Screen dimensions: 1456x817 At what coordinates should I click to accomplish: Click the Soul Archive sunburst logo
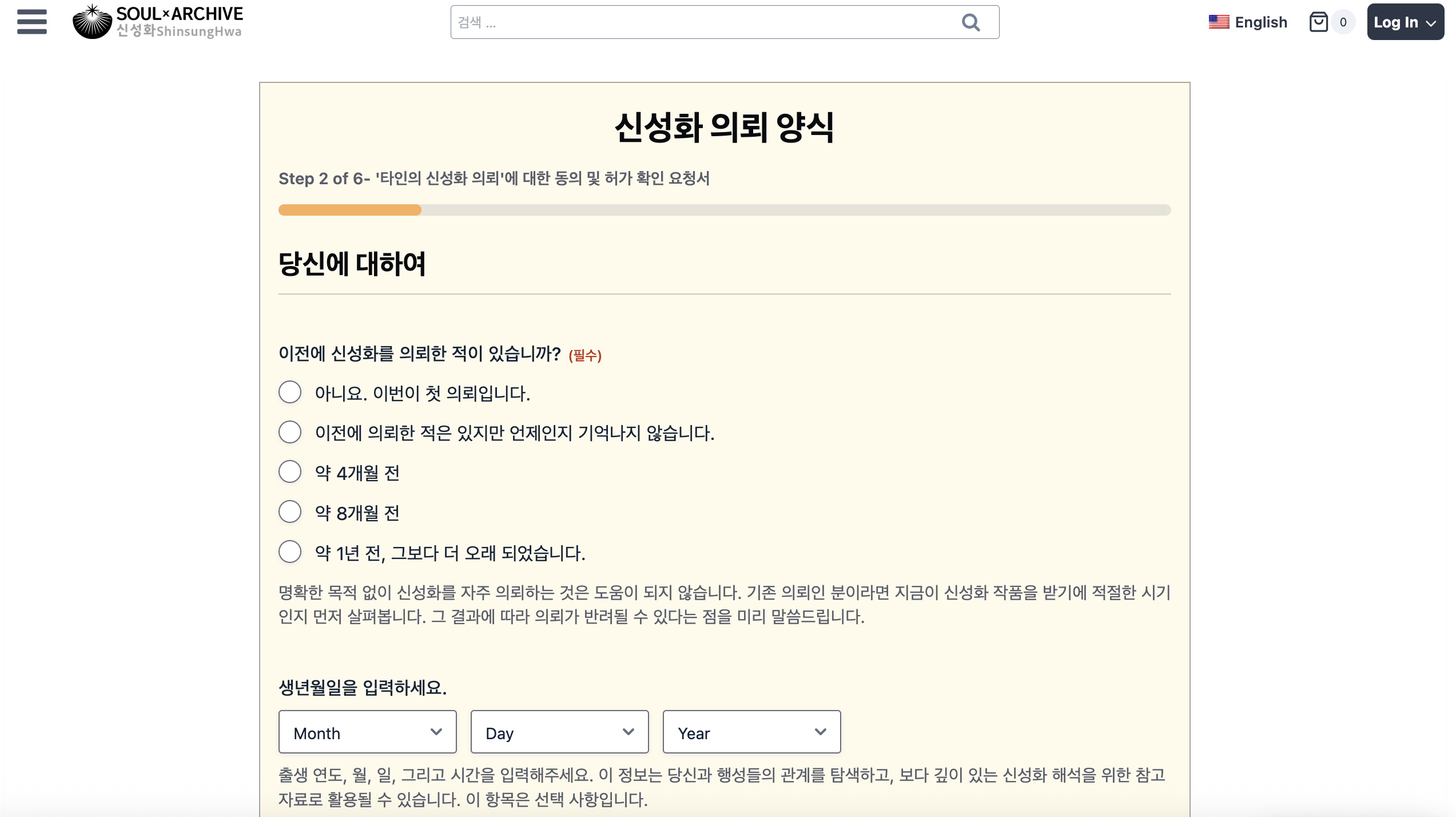pos(92,22)
